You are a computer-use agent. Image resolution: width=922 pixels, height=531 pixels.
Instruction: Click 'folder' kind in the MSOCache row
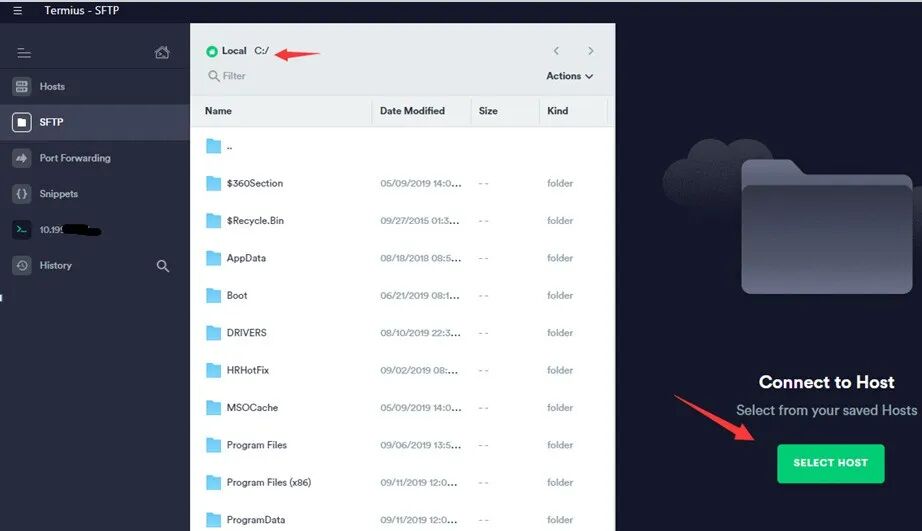tap(560, 408)
